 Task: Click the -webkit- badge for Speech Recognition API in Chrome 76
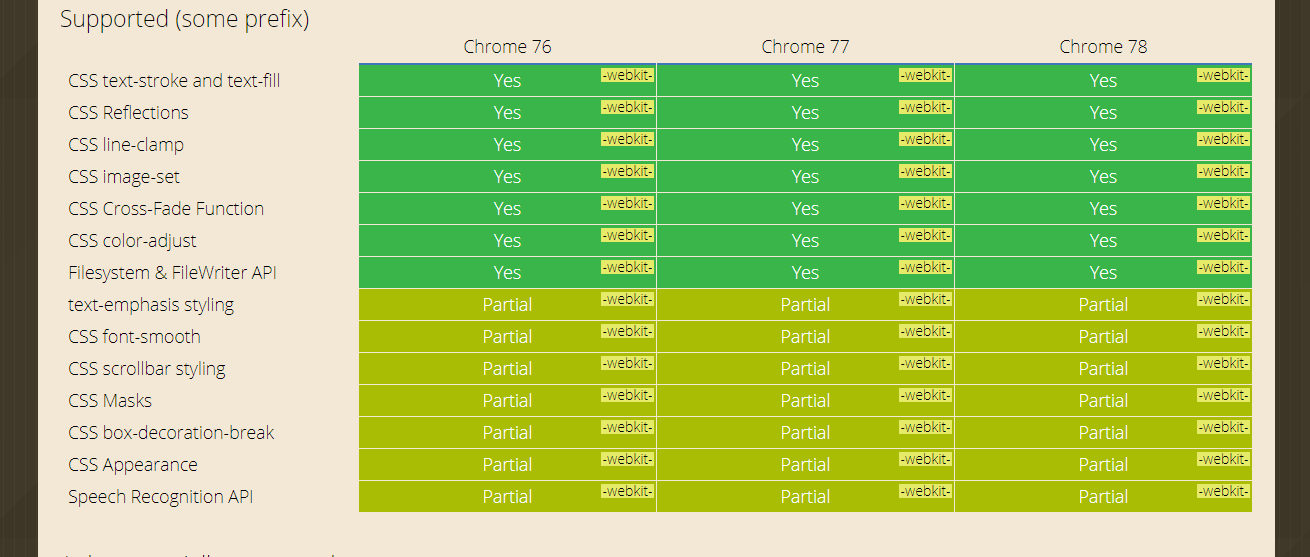[x=627, y=491]
